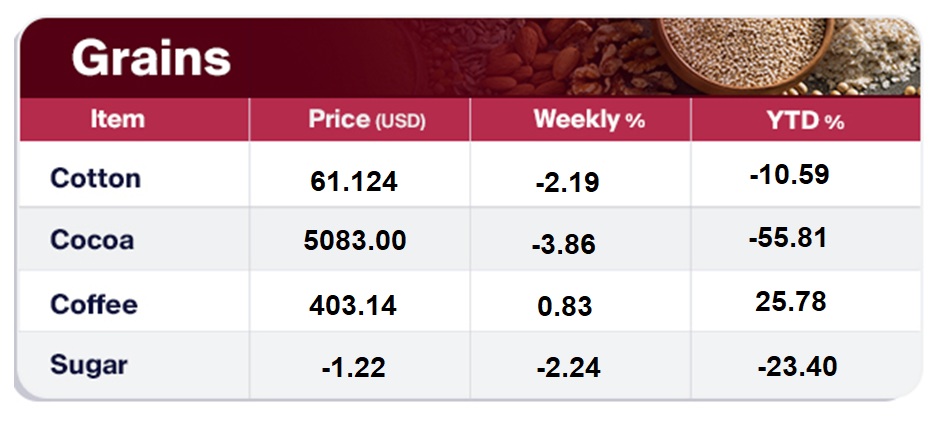Click Cocoa weekly change -3.86
The height and width of the screenshot is (440, 934).
[564, 245]
